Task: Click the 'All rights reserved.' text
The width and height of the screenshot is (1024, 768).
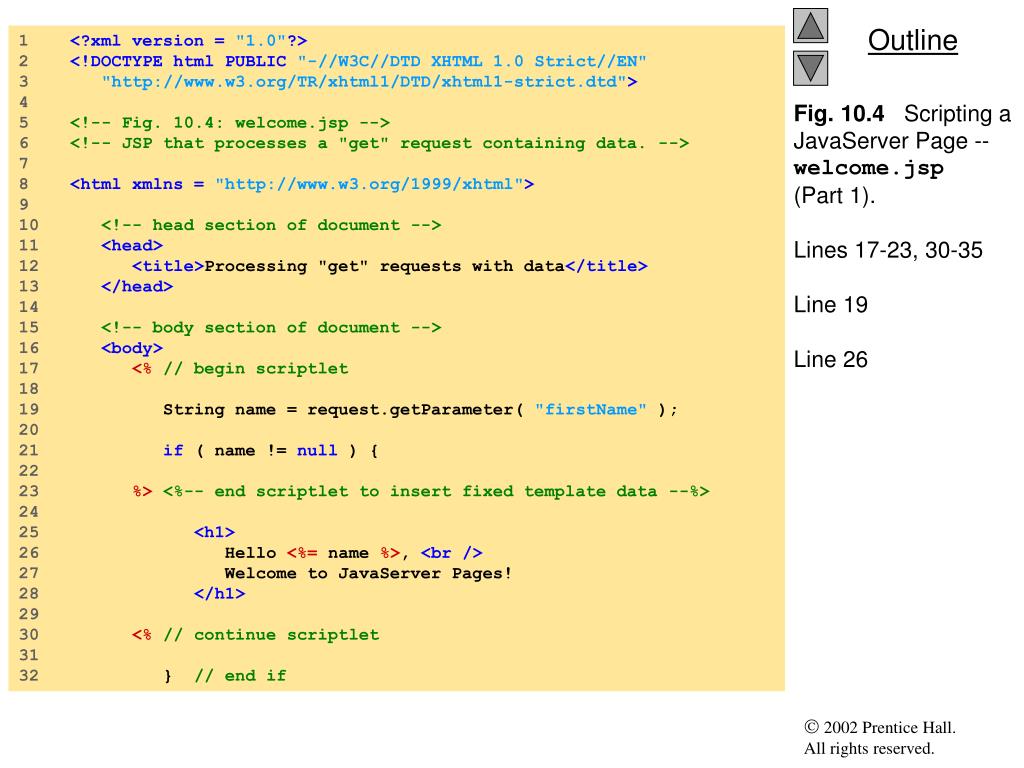Action: tap(869, 748)
